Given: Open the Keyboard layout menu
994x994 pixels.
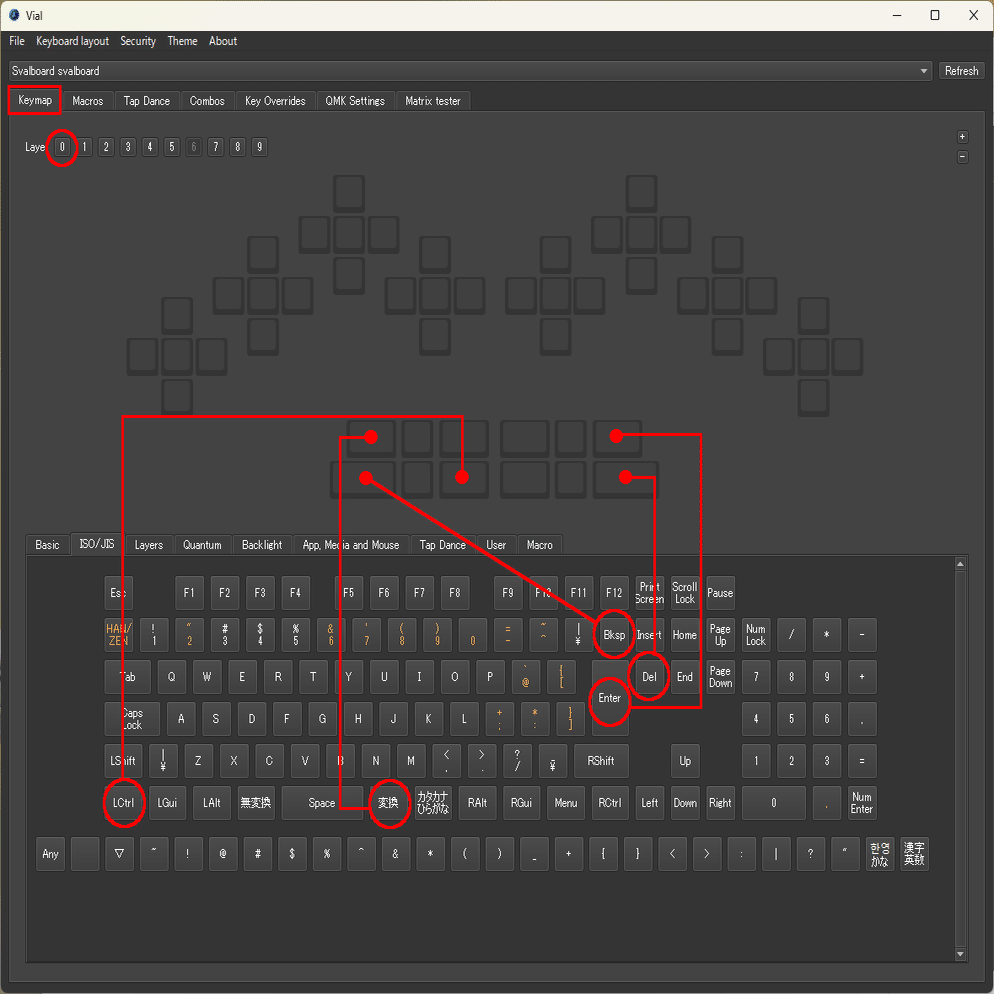Looking at the screenshot, I should point(72,41).
